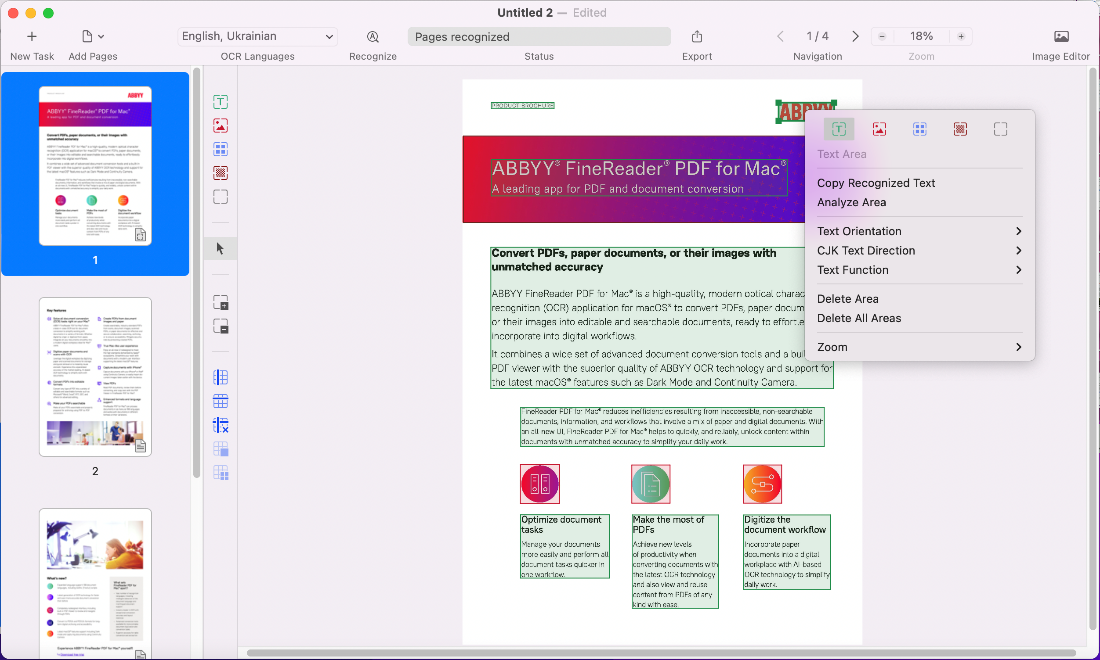This screenshot has width=1100, height=660.
Task: Select the Recognition Area tool in left toolstrip
Action: click(x=220, y=196)
